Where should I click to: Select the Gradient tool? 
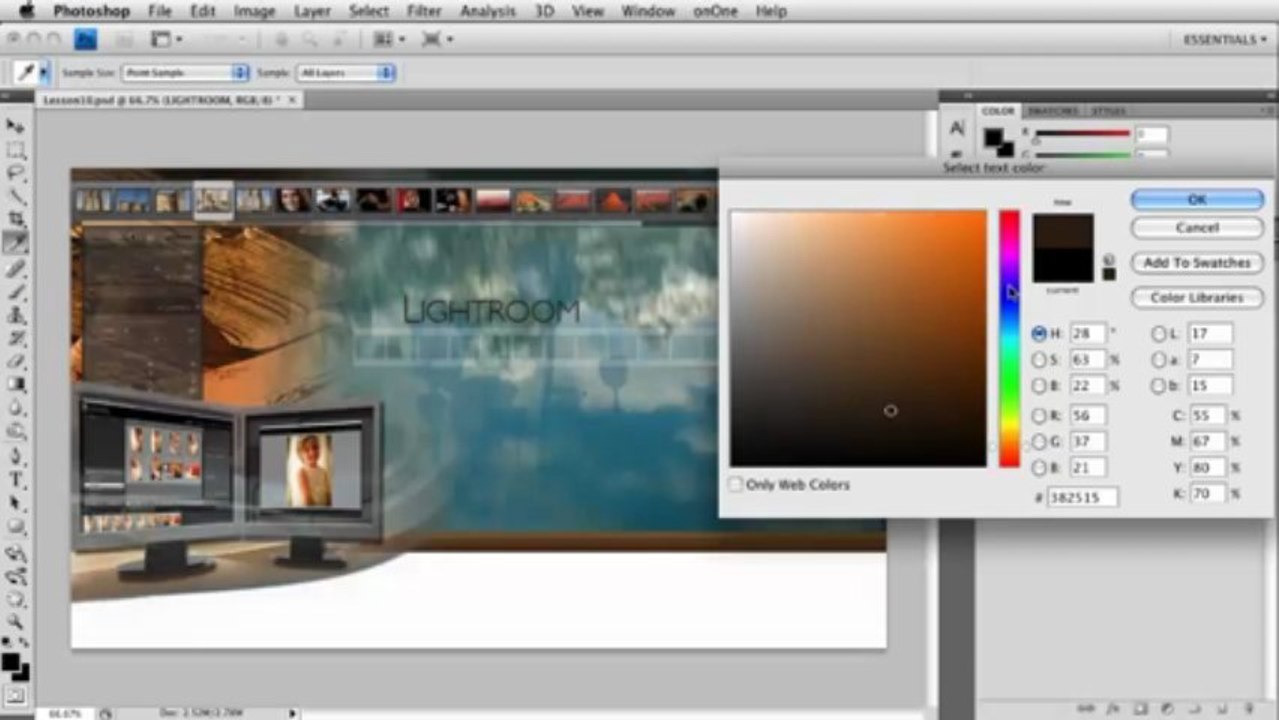[15, 384]
